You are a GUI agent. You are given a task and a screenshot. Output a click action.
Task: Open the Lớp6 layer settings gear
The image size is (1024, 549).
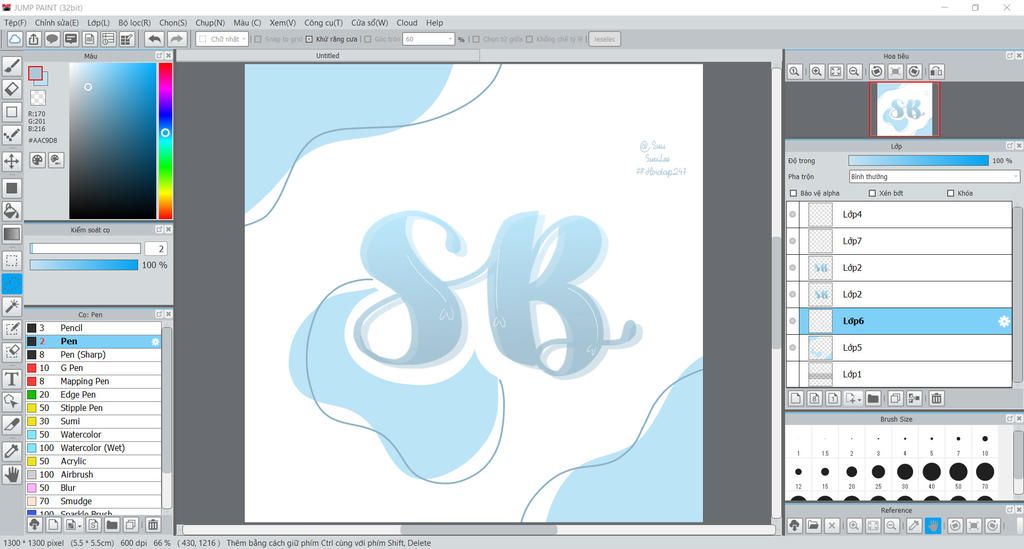pos(1003,321)
